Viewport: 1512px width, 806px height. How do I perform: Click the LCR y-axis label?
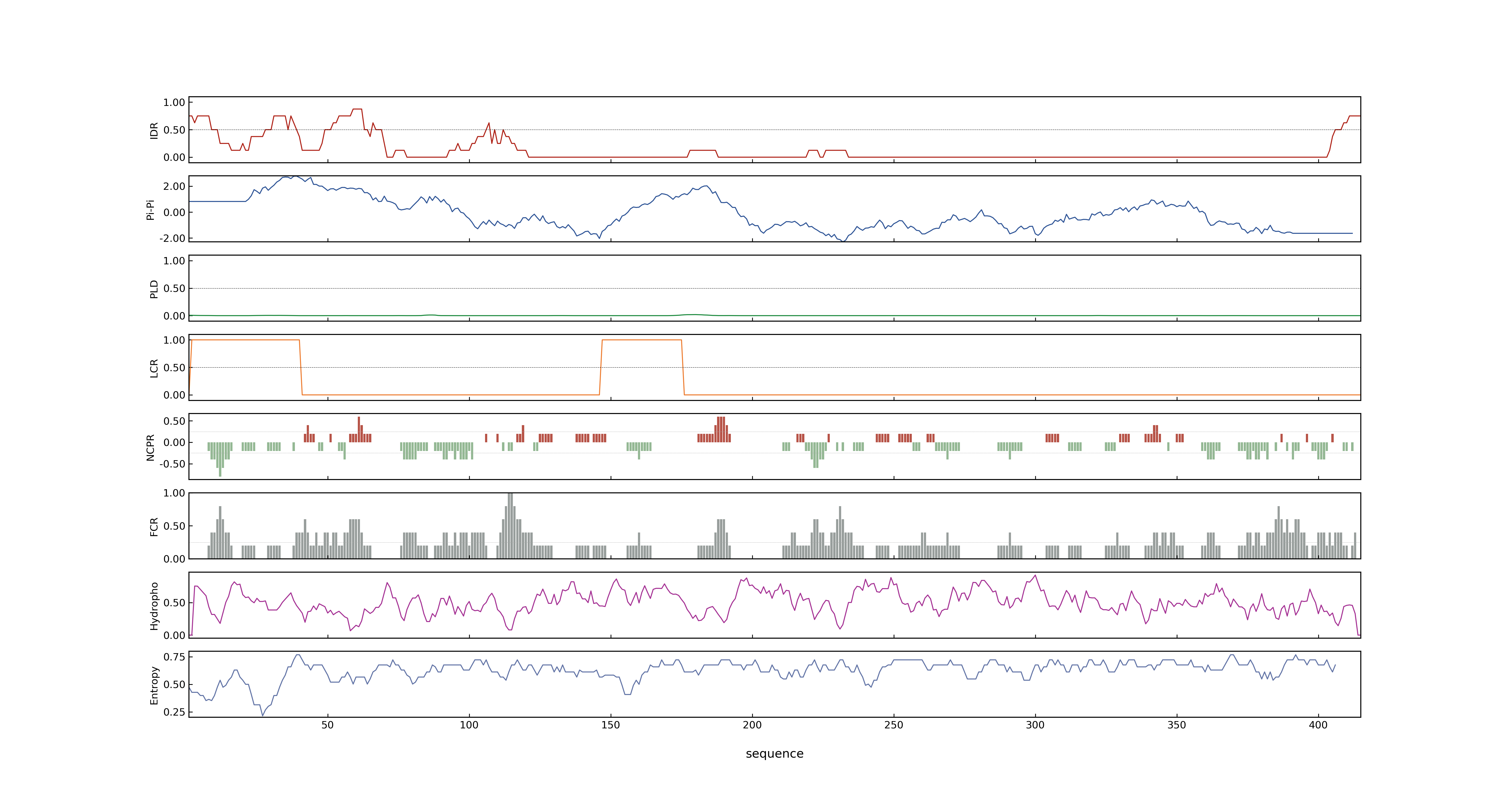tap(154, 368)
